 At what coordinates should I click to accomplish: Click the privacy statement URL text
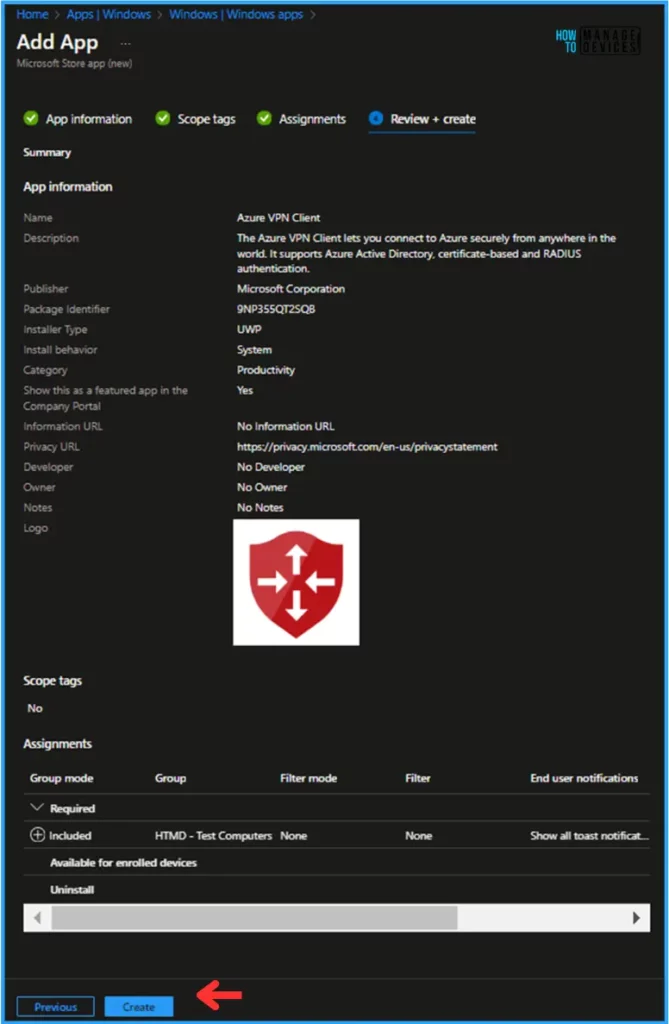coord(367,447)
